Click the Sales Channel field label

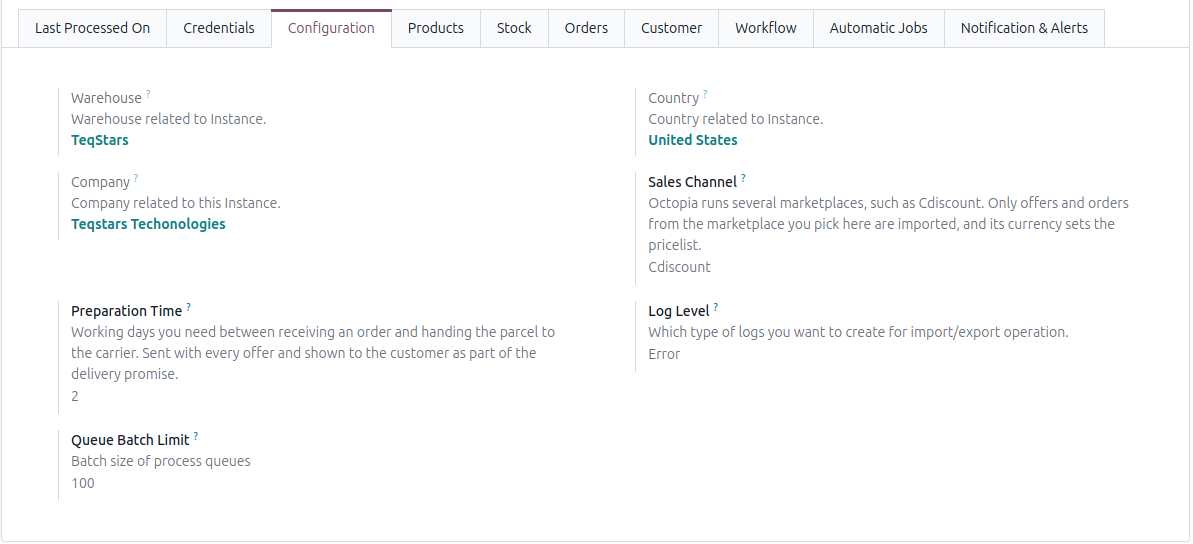692,182
